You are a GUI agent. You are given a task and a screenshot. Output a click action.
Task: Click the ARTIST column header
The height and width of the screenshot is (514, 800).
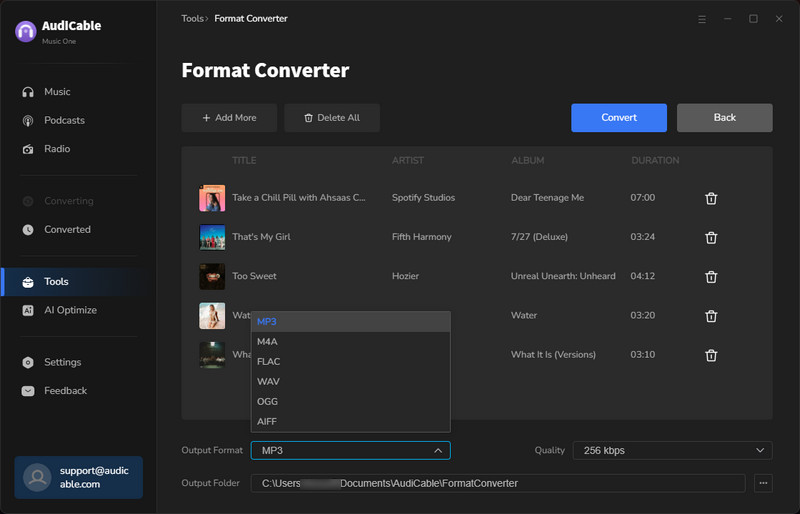408,160
